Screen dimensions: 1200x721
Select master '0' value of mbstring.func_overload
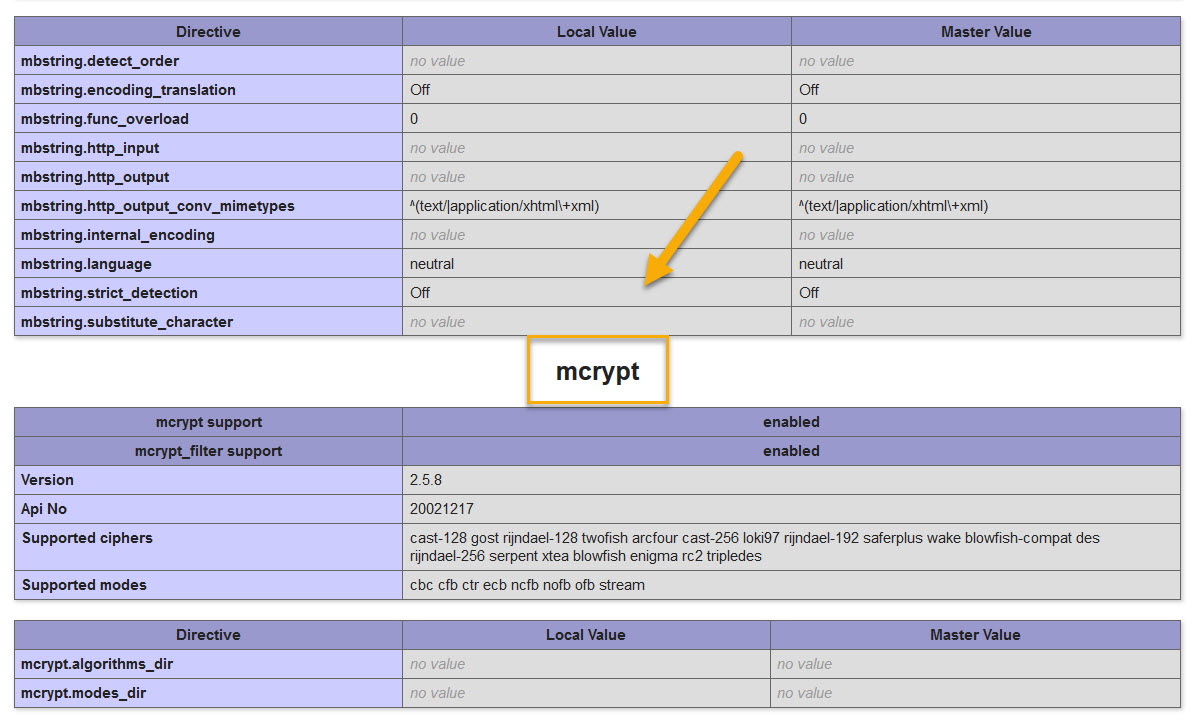(803, 119)
